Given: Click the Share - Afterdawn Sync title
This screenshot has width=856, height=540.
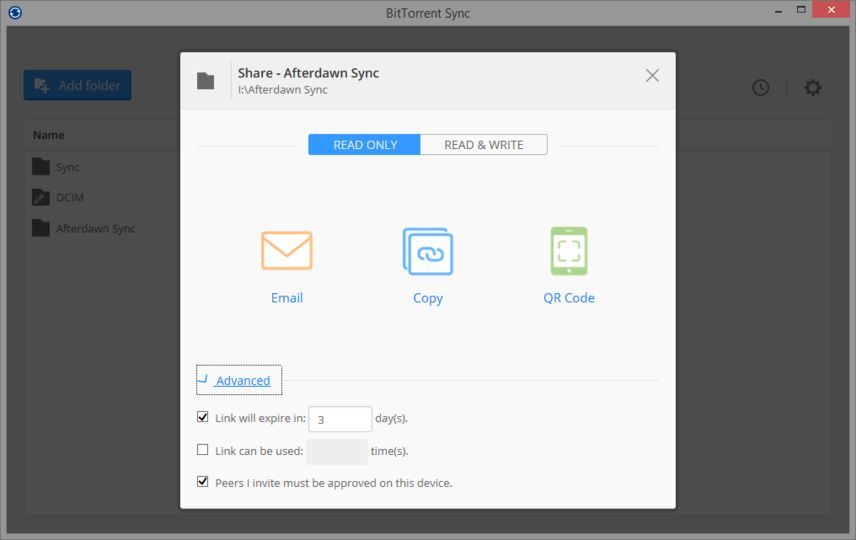Looking at the screenshot, I should 308,73.
